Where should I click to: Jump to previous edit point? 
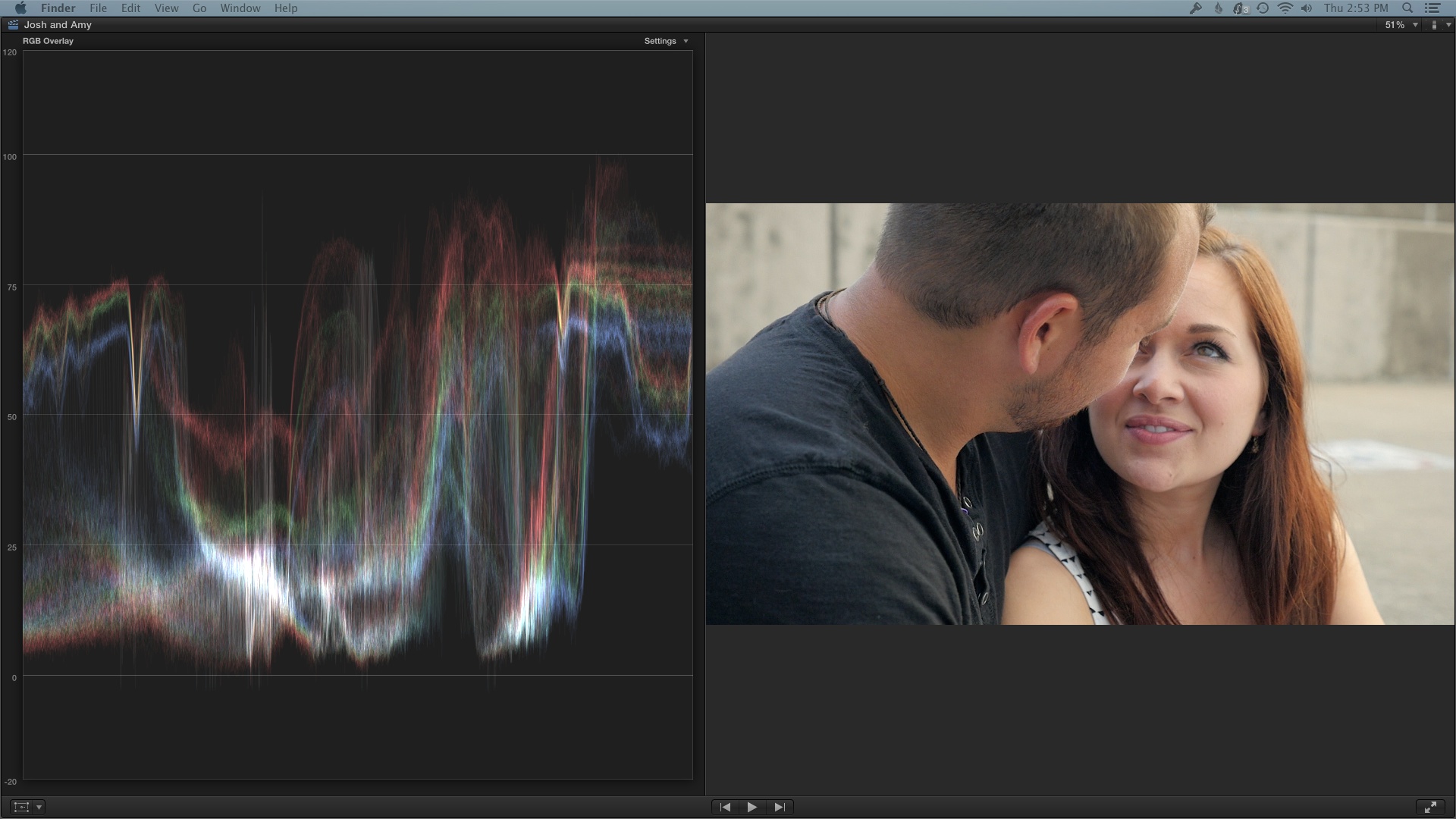point(725,807)
